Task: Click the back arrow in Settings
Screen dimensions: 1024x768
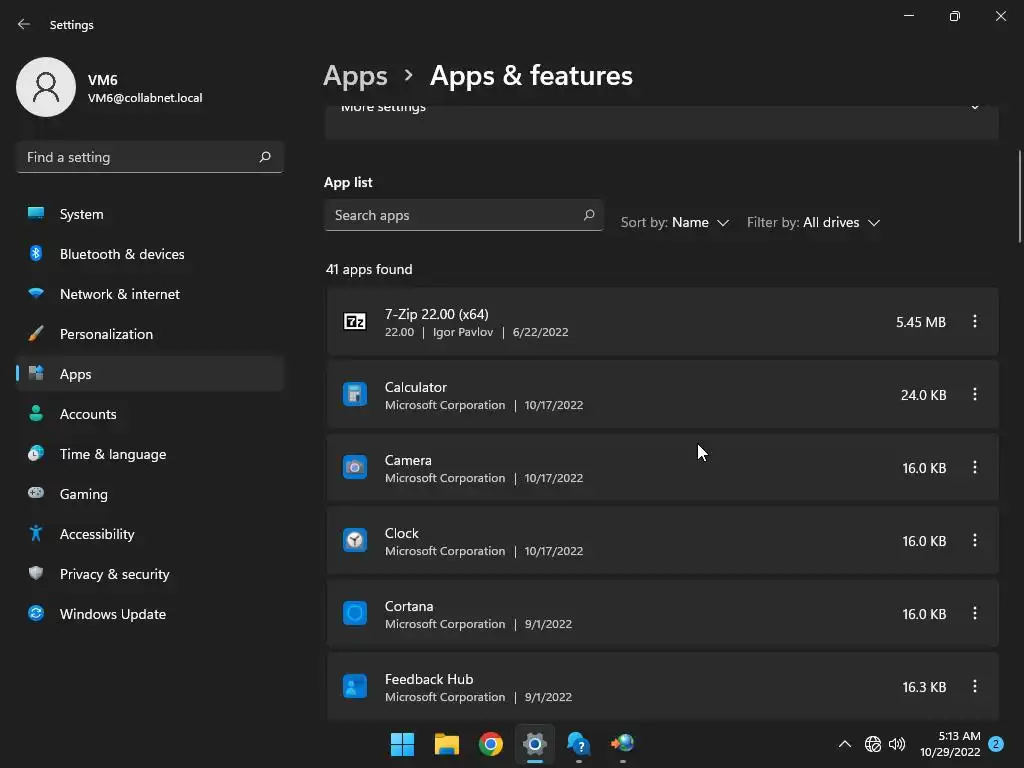Action: point(24,24)
